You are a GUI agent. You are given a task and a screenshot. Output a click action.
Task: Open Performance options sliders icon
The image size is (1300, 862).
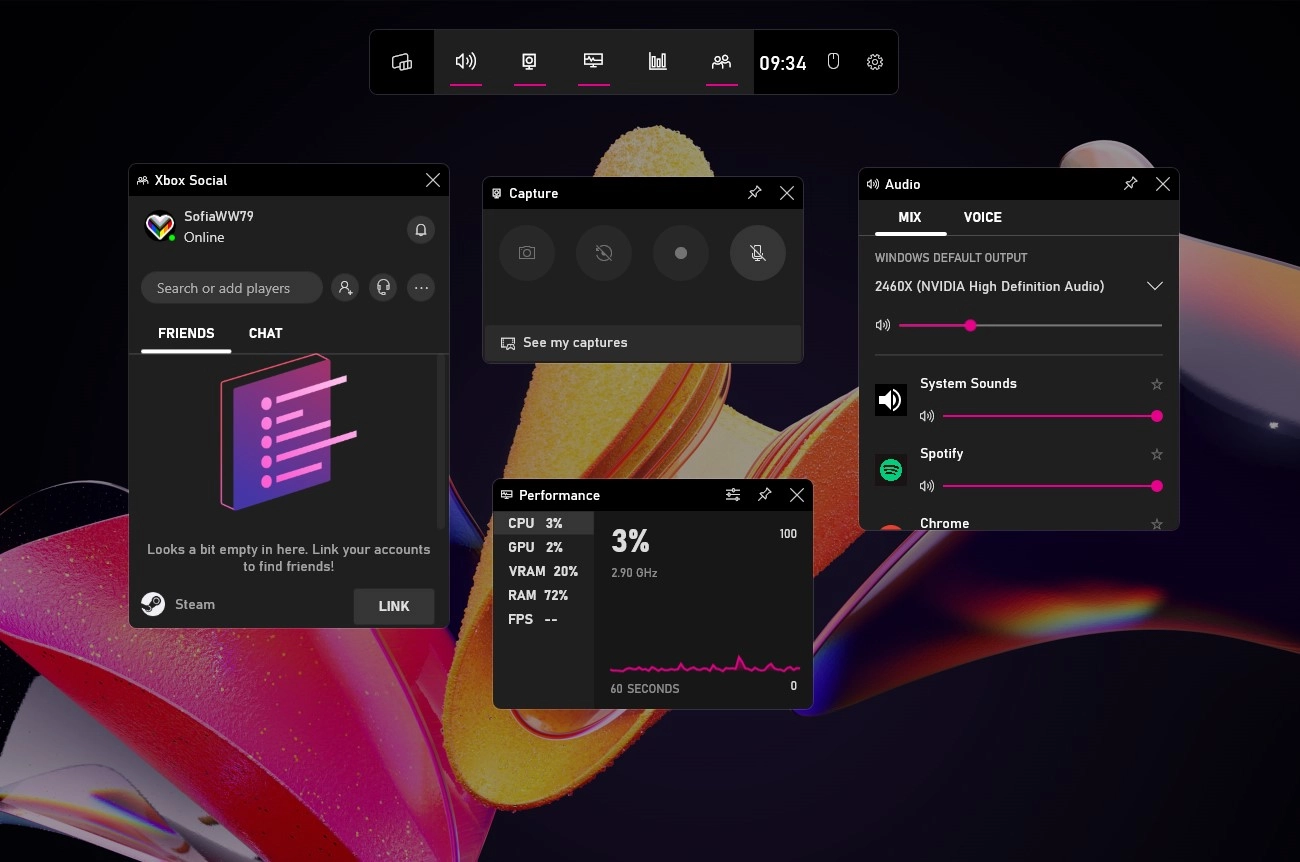click(733, 495)
